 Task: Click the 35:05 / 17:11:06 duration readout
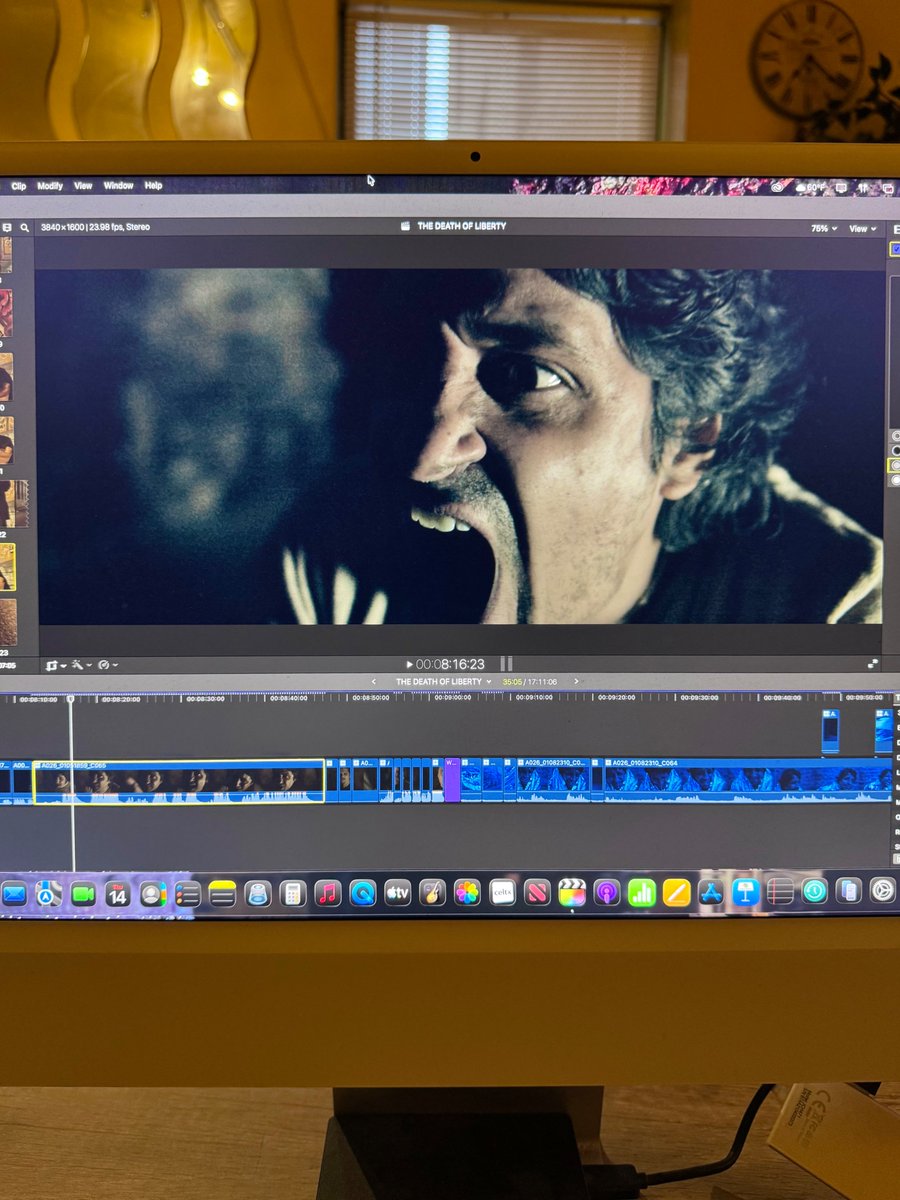coord(530,682)
